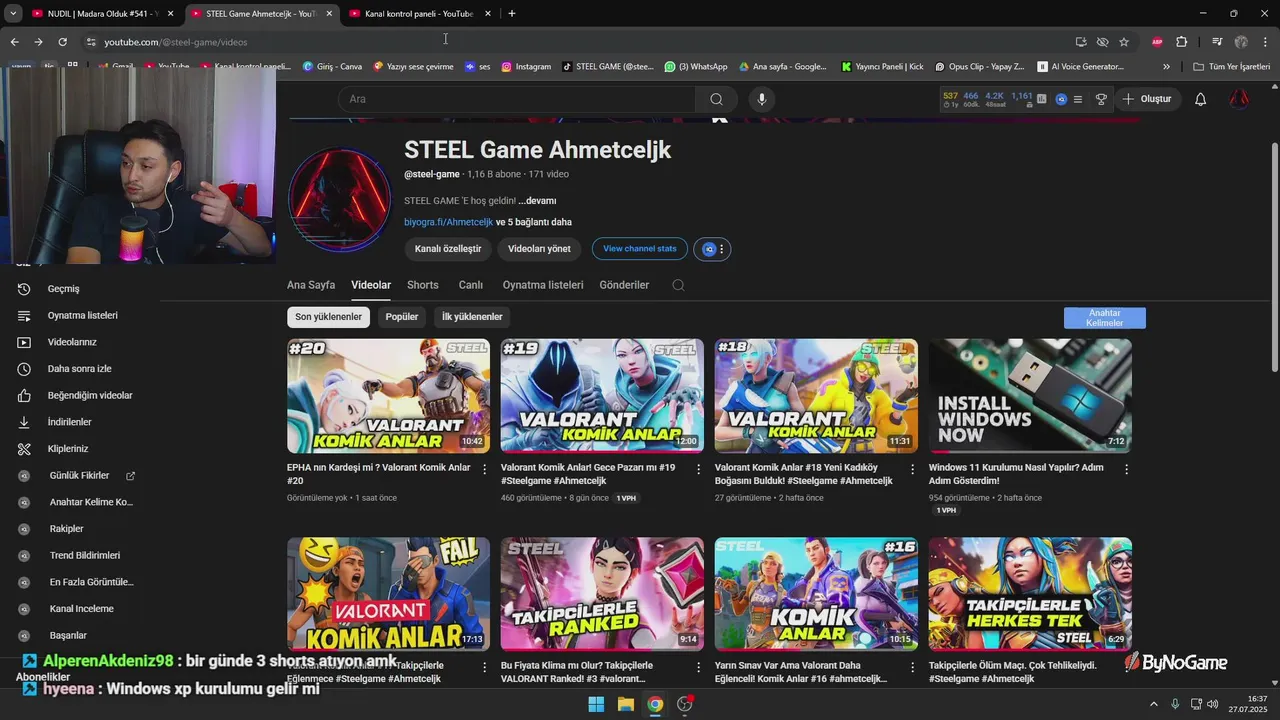
Task: Open the Tüm Yer İşaretleri bookmarks folder
Action: (x=1232, y=67)
